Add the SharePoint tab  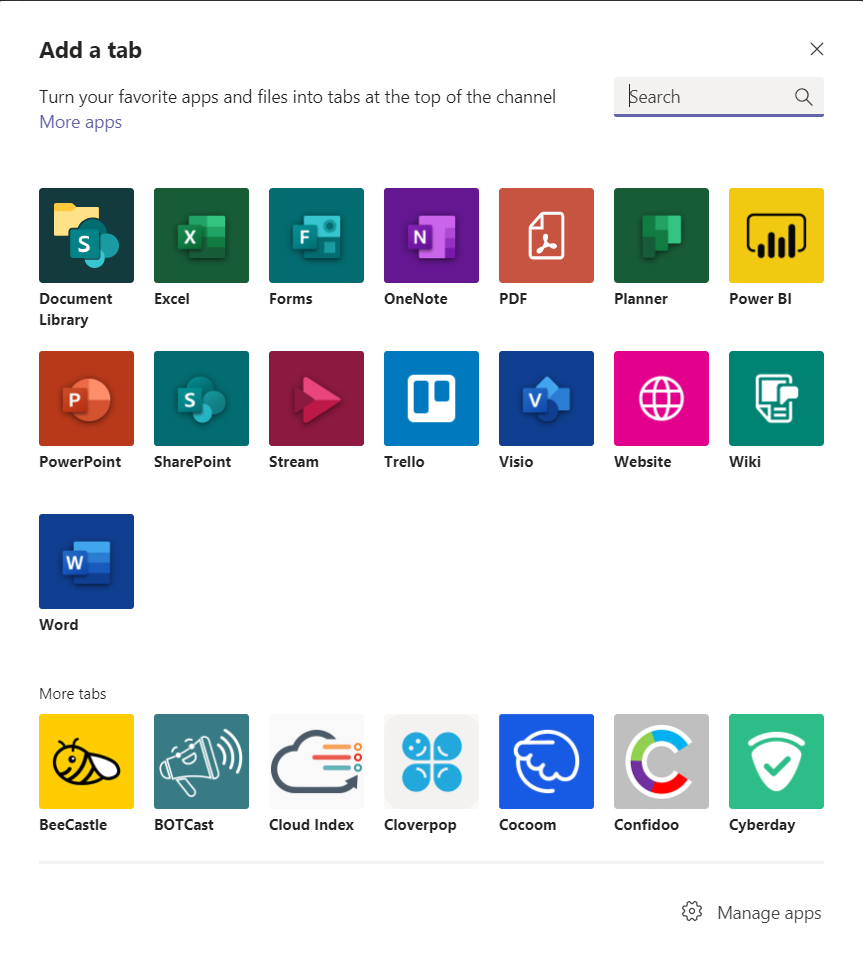click(x=201, y=398)
